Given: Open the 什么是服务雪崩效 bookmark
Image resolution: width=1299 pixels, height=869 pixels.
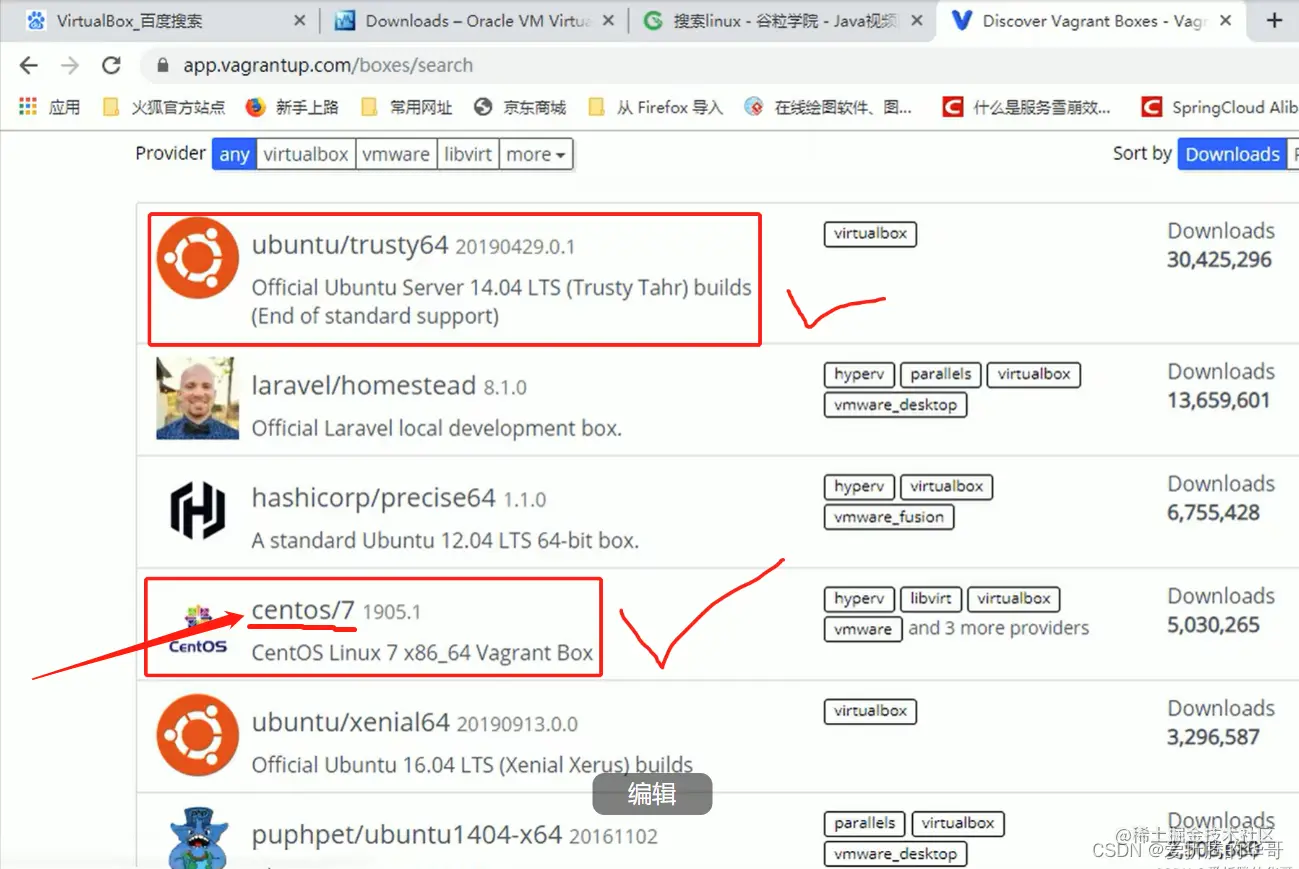Looking at the screenshot, I should coord(1026,107).
